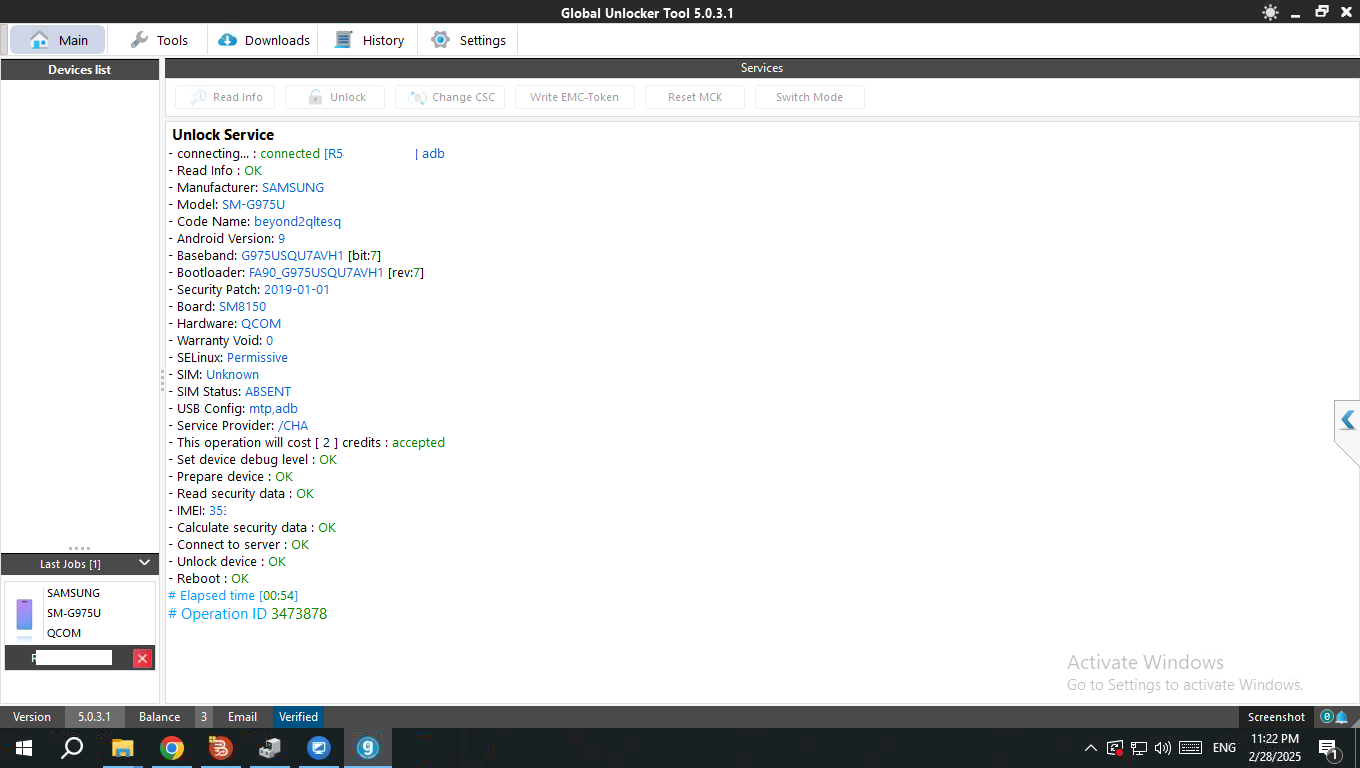1360x768 pixels.
Task: Remove the last job with red X
Action: pos(142,658)
